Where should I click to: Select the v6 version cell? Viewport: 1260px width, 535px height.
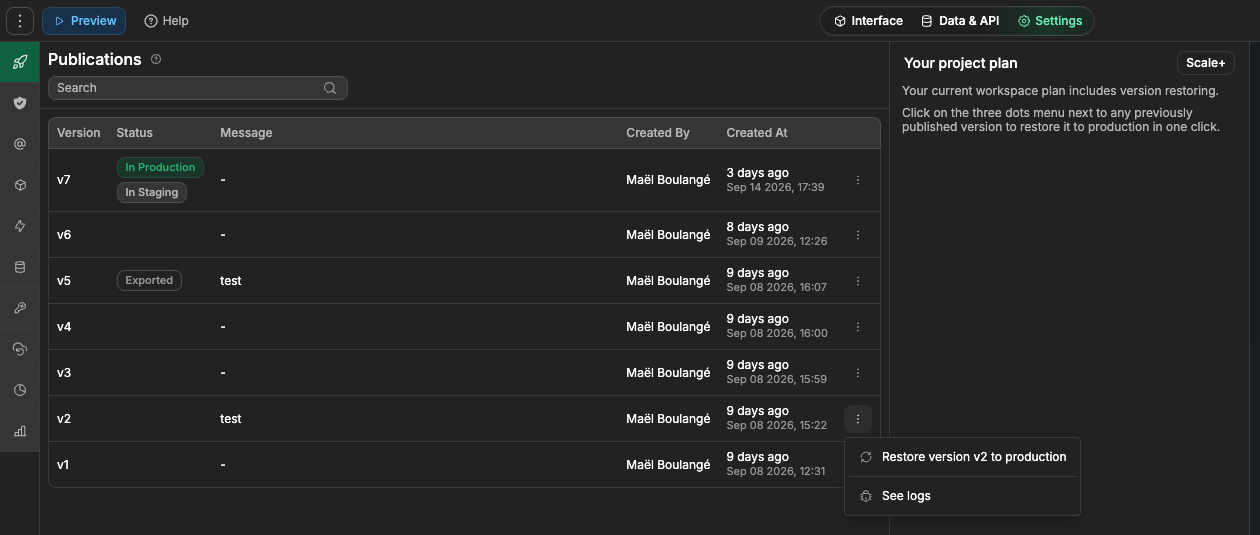(64, 235)
